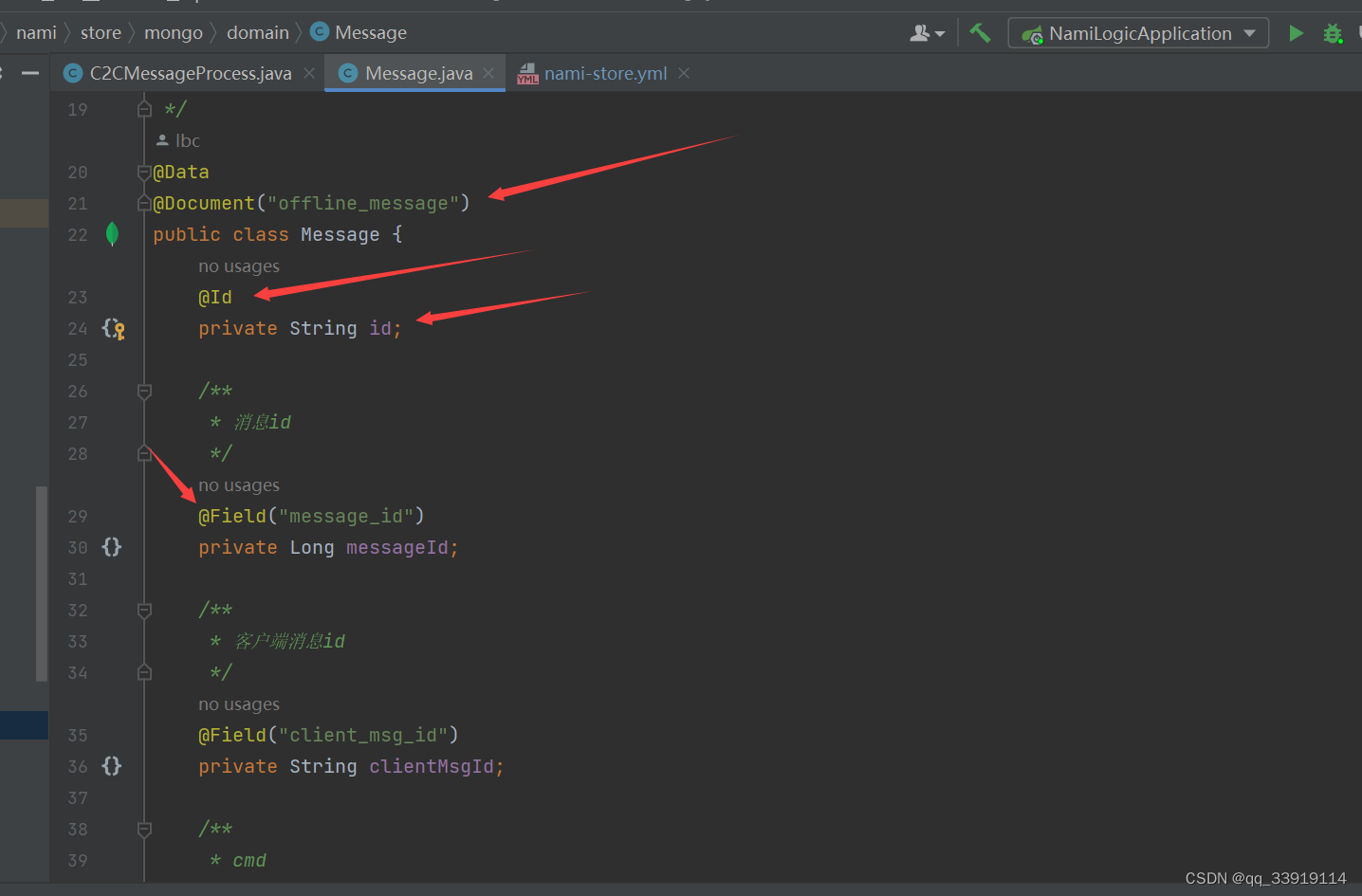This screenshot has width=1362, height=896.
Task: Click the braces gutter icon next to clientMsgId
Action: (x=111, y=766)
